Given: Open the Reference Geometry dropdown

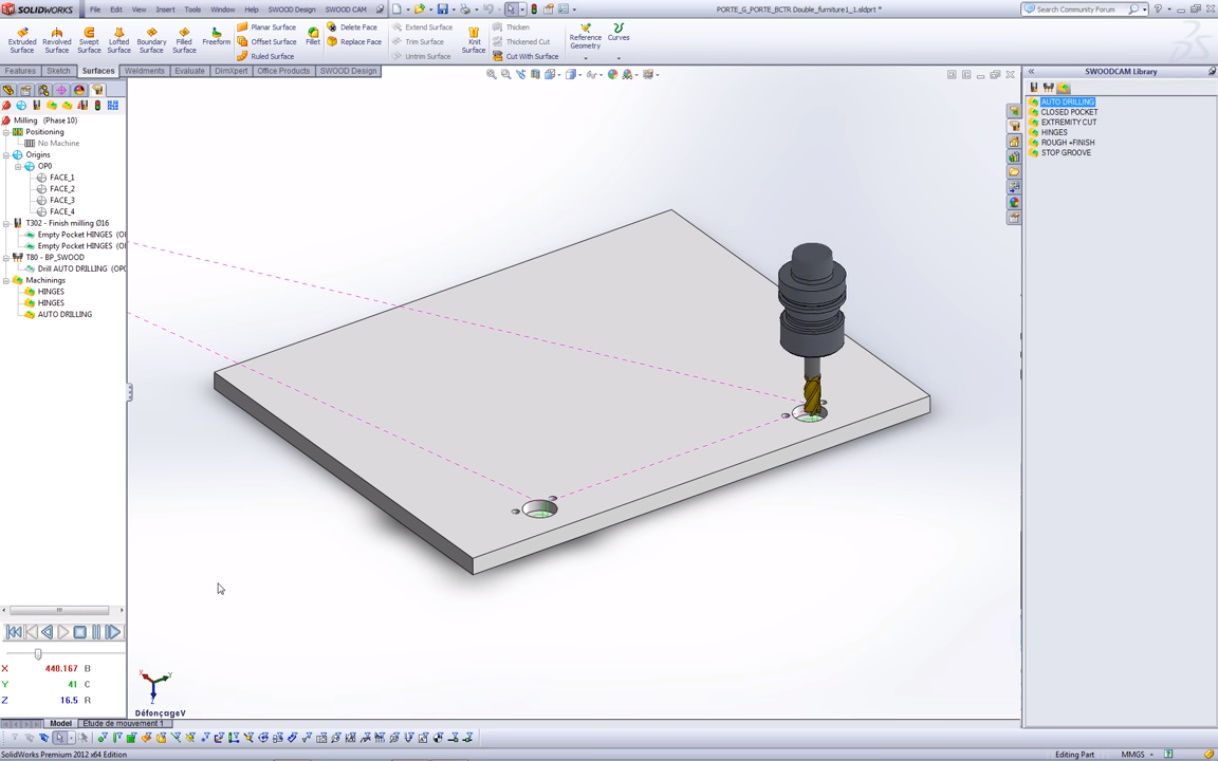Looking at the screenshot, I should pyautogui.click(x=585, y=58).
